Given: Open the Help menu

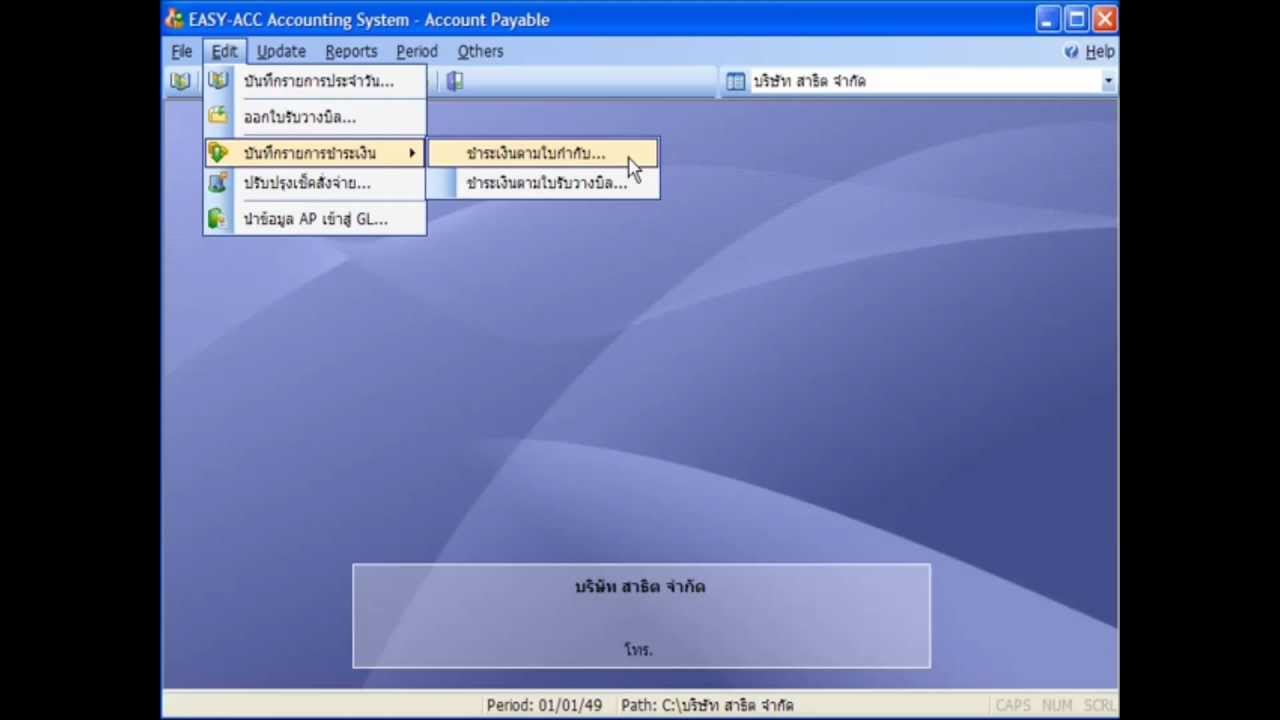Looking at the screenshot, I should [1099, 52].
